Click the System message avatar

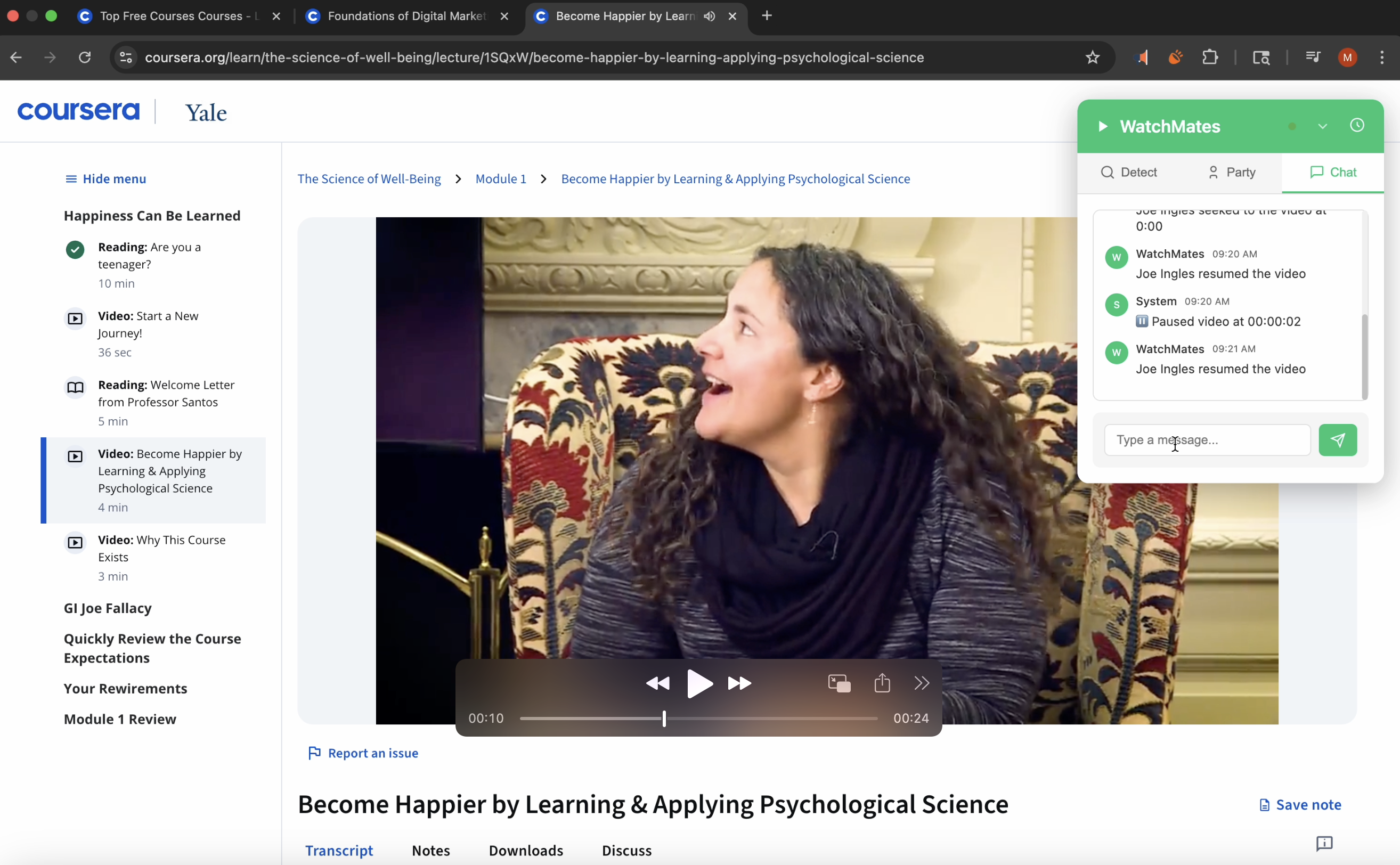click(1116, 305)
